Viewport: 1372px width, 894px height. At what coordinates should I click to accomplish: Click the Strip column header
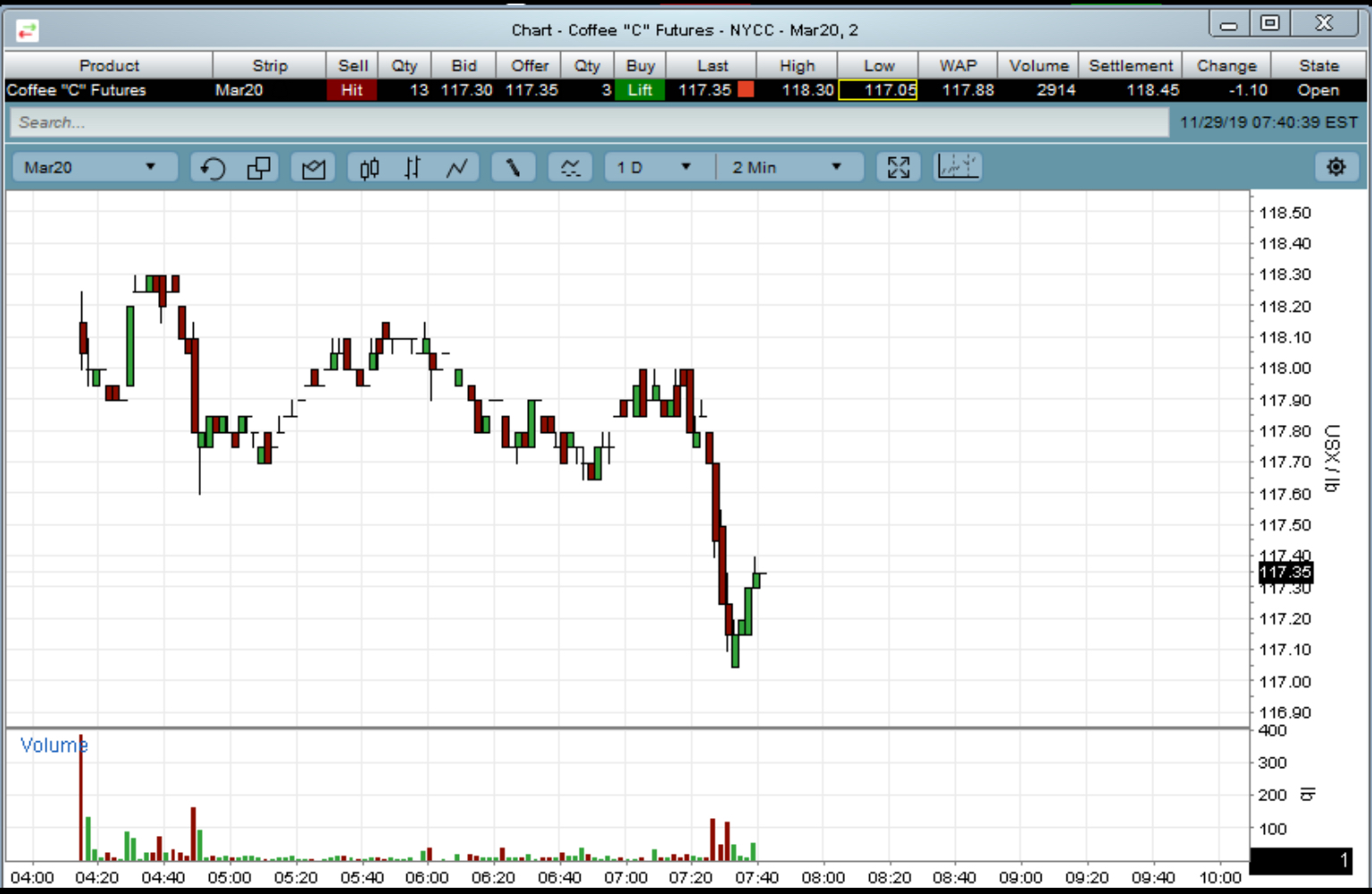point(270,65)
